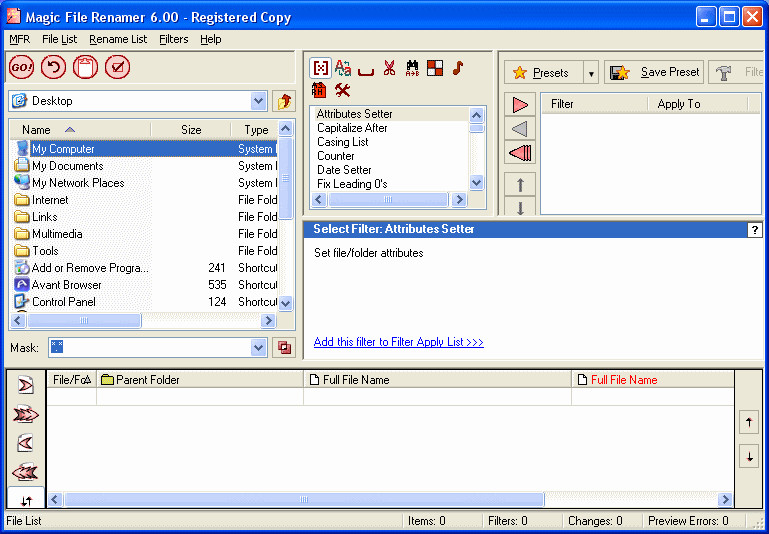Open the Rename List menu

tap(118, 39)
